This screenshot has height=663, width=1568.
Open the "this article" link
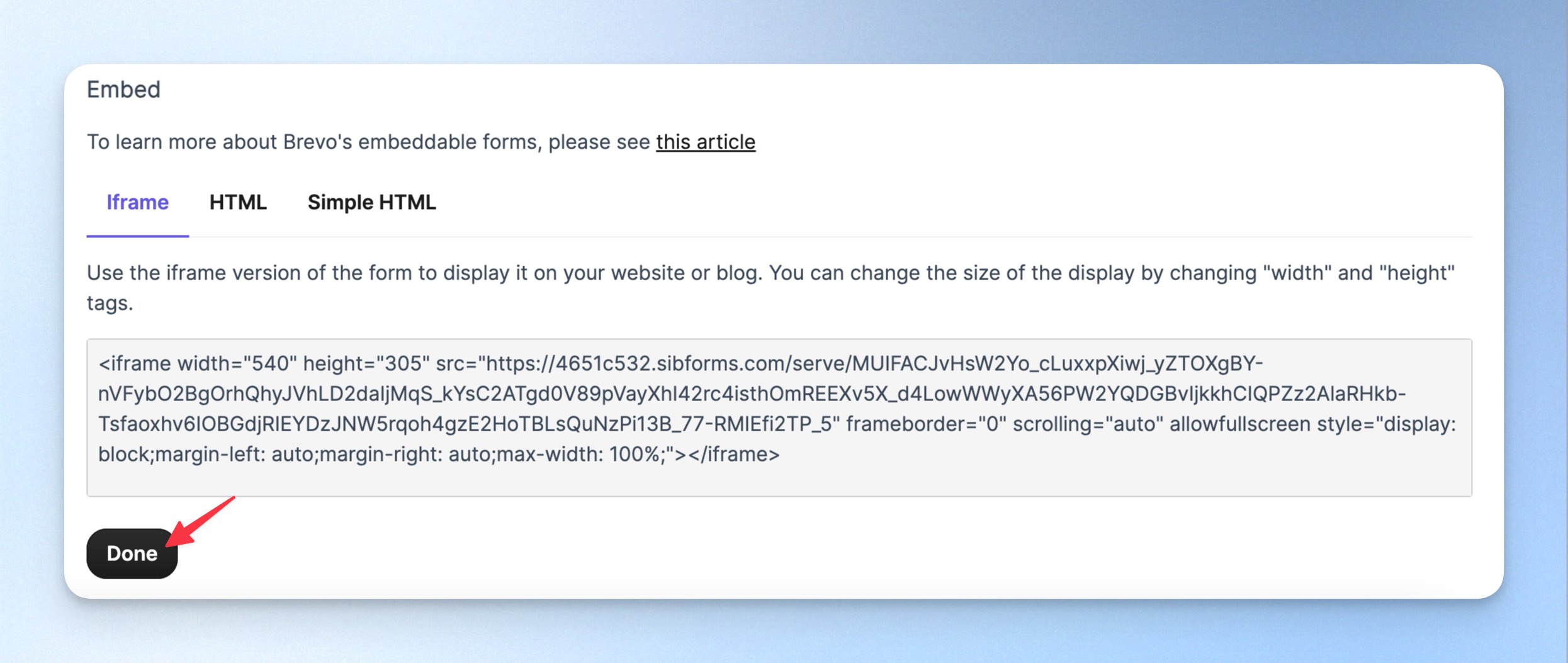705,142
